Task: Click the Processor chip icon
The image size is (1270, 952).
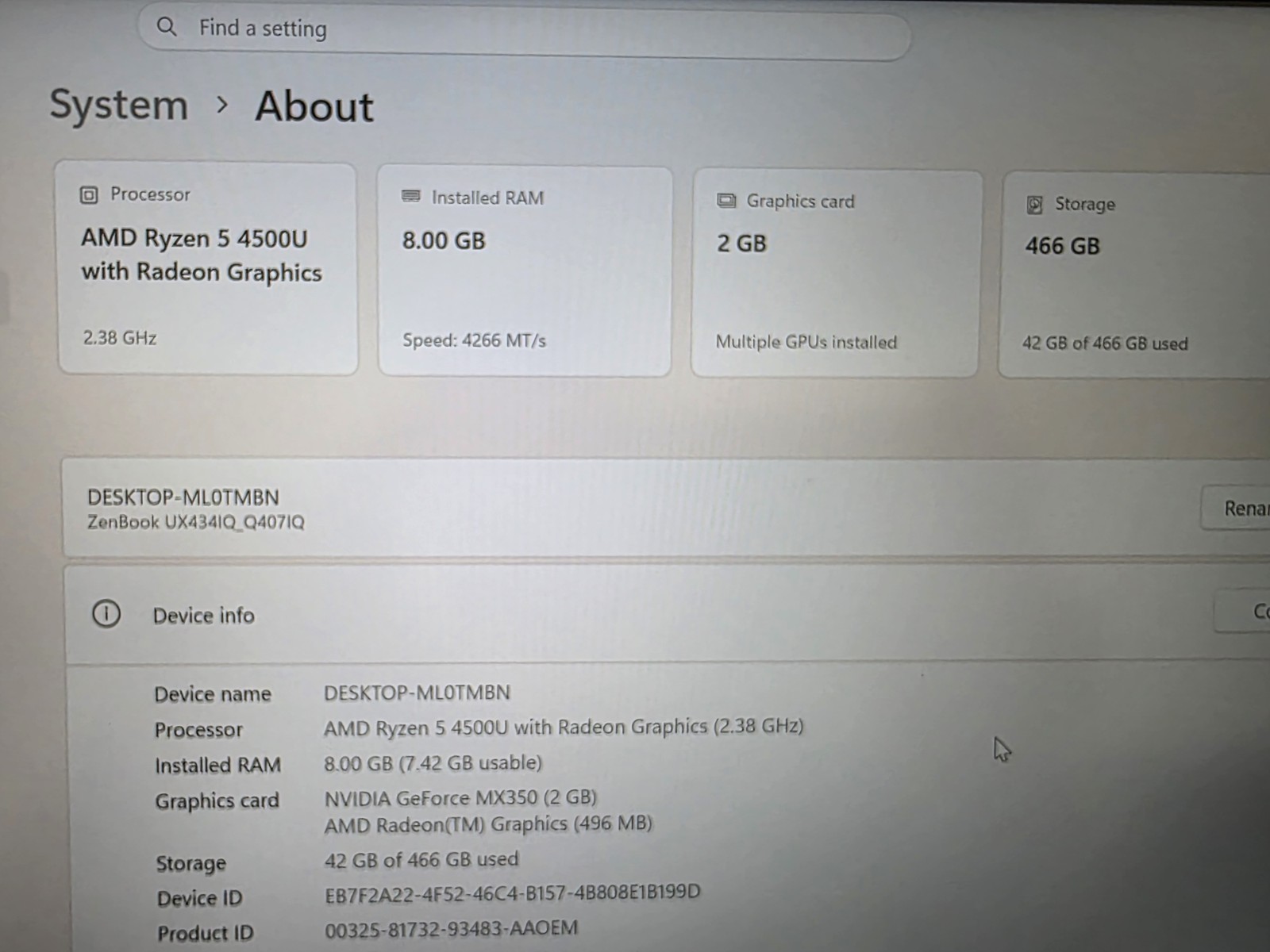Action: pyautogui.click(x=89, y=194)
